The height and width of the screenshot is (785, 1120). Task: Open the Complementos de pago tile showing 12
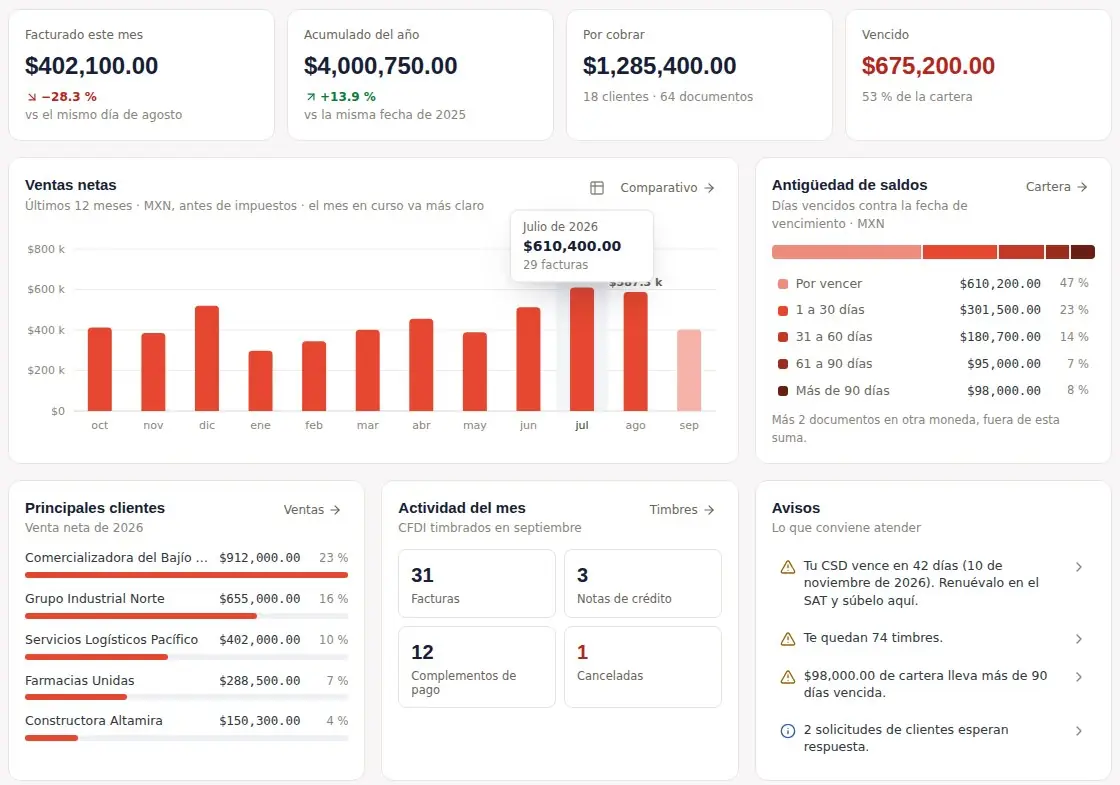point(476,667)
